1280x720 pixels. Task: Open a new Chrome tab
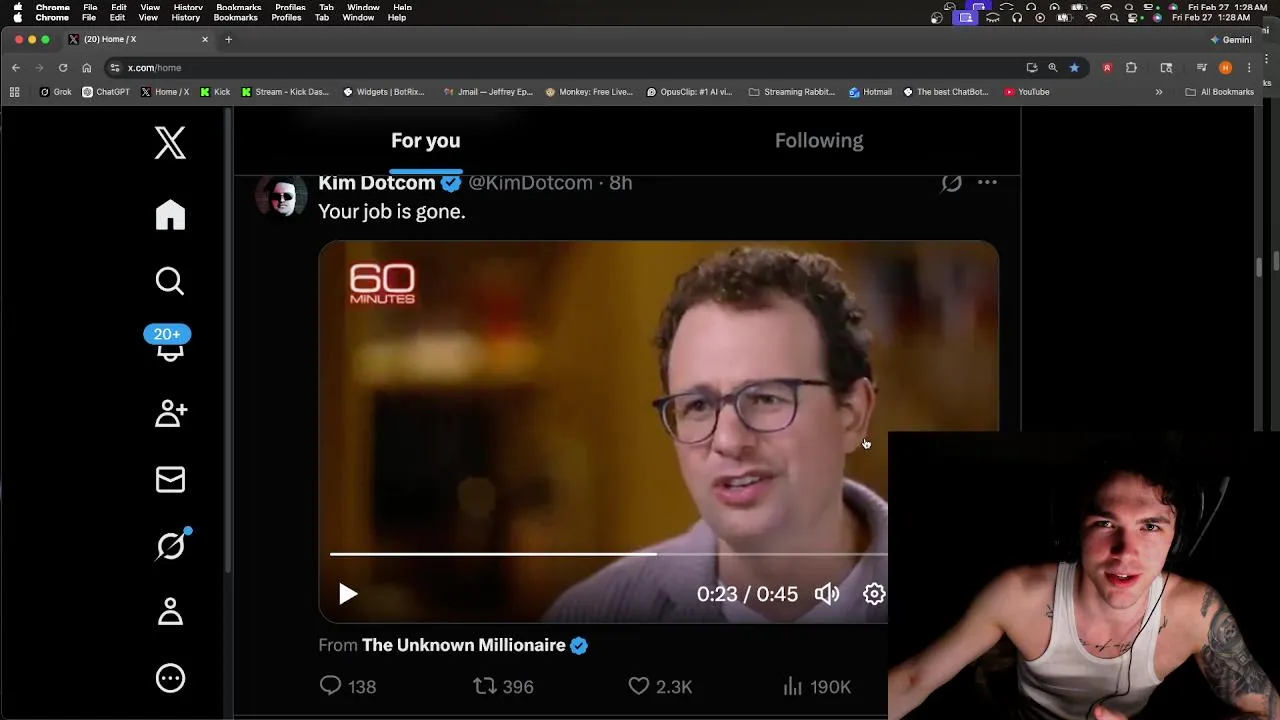coord(228,39)
